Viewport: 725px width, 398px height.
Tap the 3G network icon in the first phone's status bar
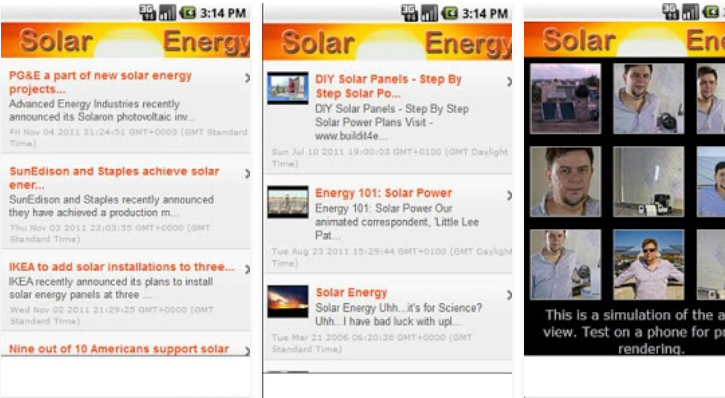click(147, 12)
